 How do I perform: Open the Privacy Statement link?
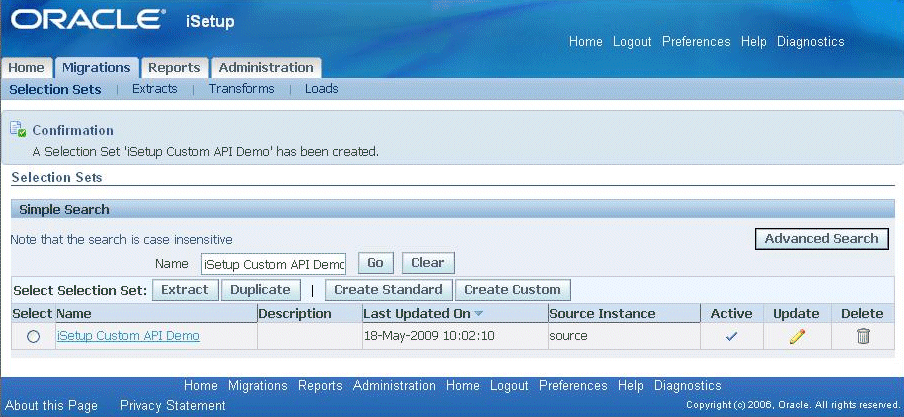(x=173, y=405)
